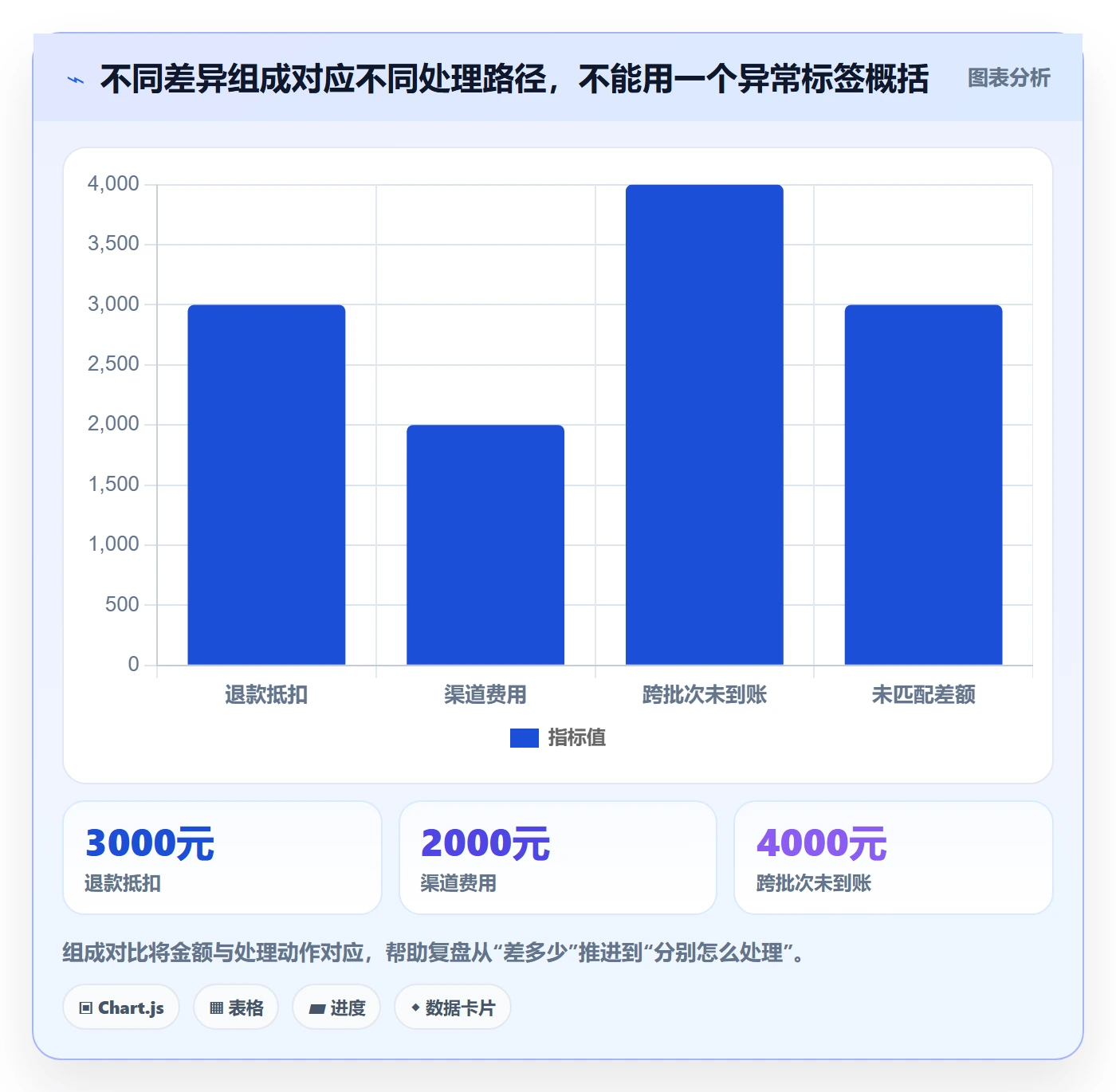Image resolution: width=1116 pixels, height=1092 pixels.
Task: Click the lightning icon beside the title
Action: click(76, 80)
